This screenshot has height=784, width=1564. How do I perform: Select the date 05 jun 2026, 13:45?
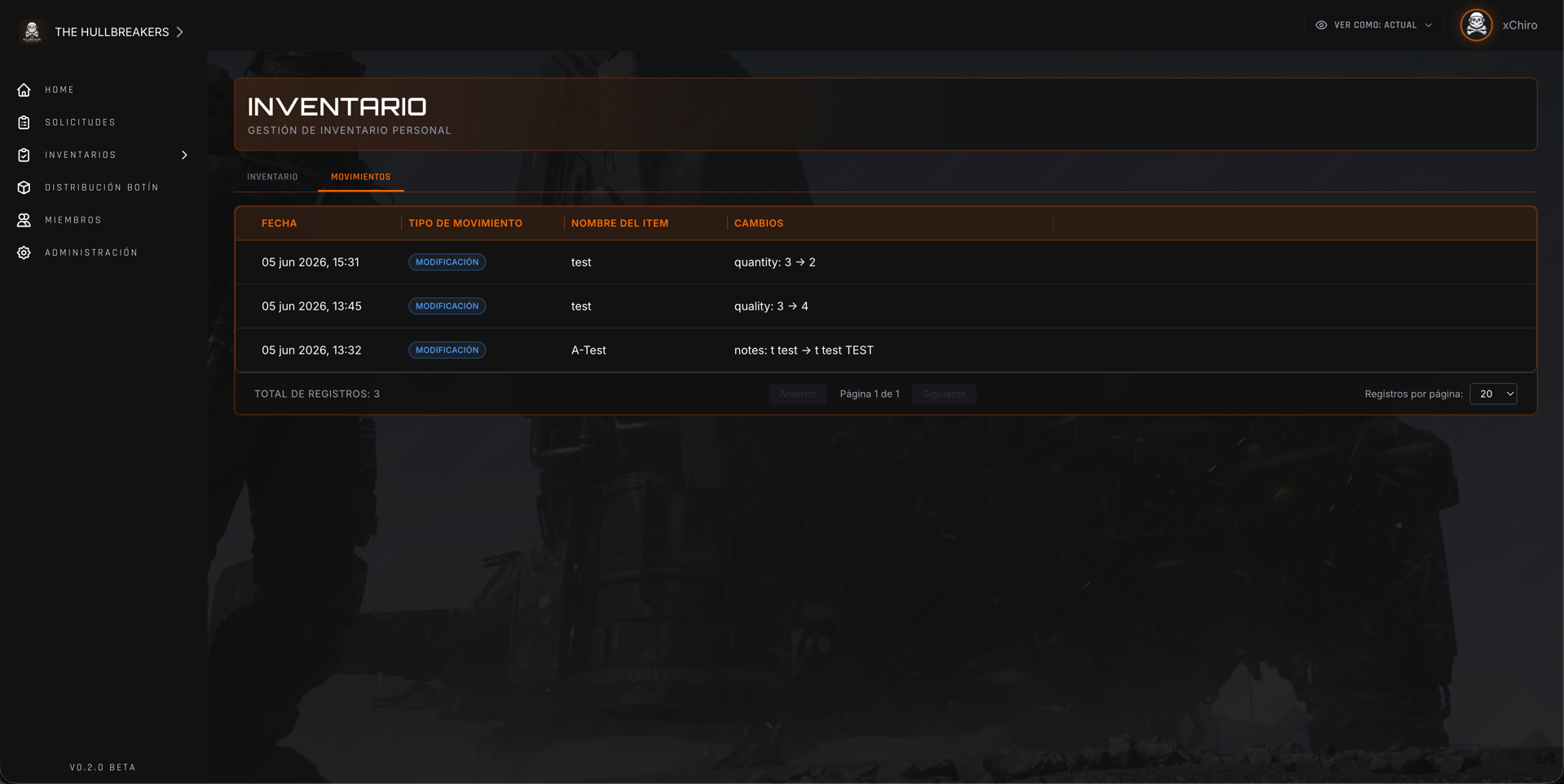(311, 306)
